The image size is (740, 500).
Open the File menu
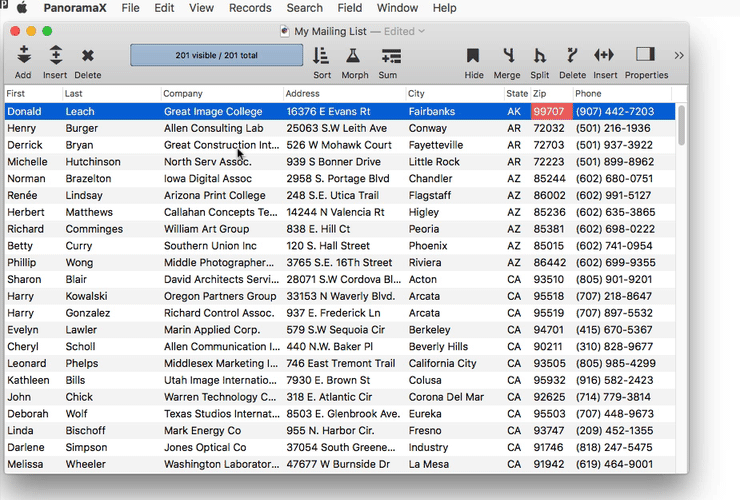pyautogui.click(x=130, y=8)
